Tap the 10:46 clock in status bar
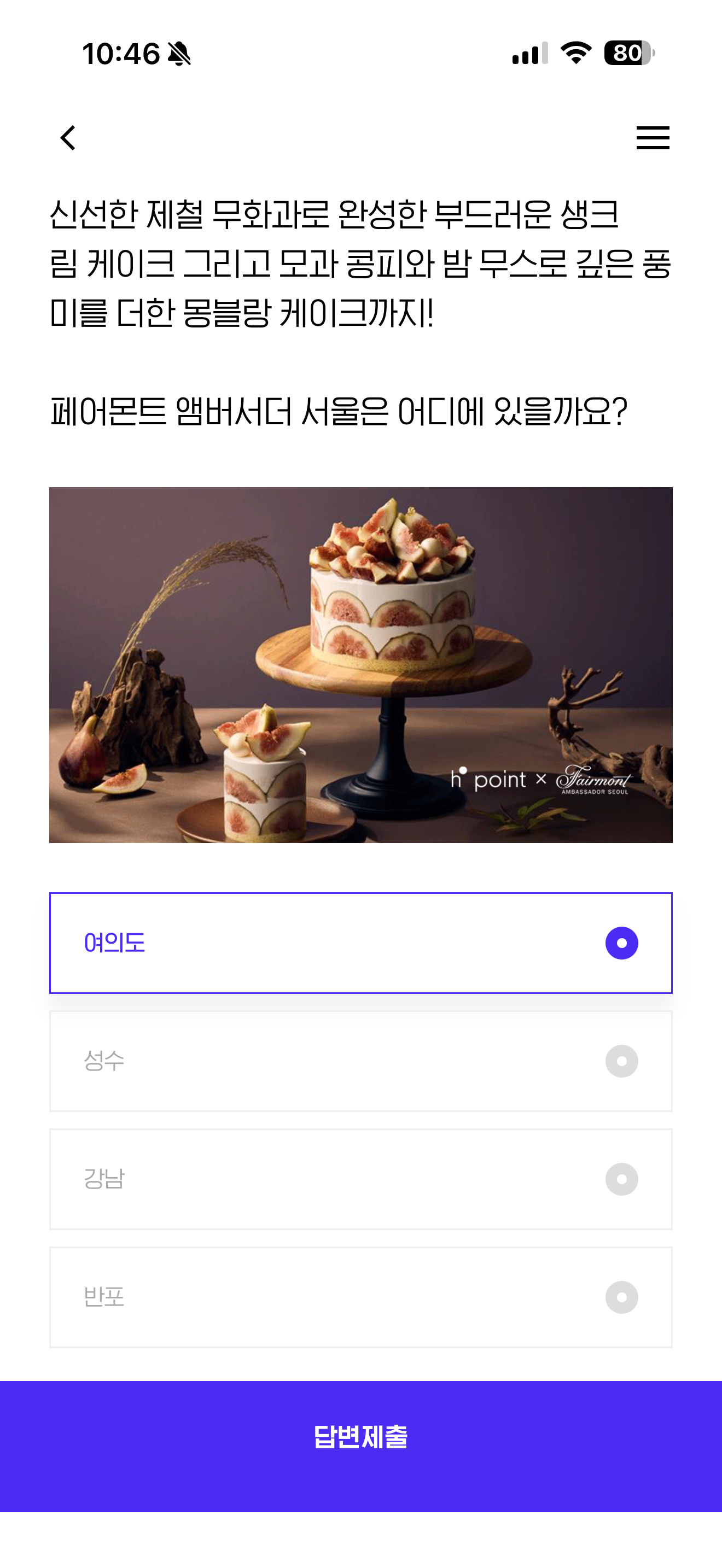 coord(121,54)
